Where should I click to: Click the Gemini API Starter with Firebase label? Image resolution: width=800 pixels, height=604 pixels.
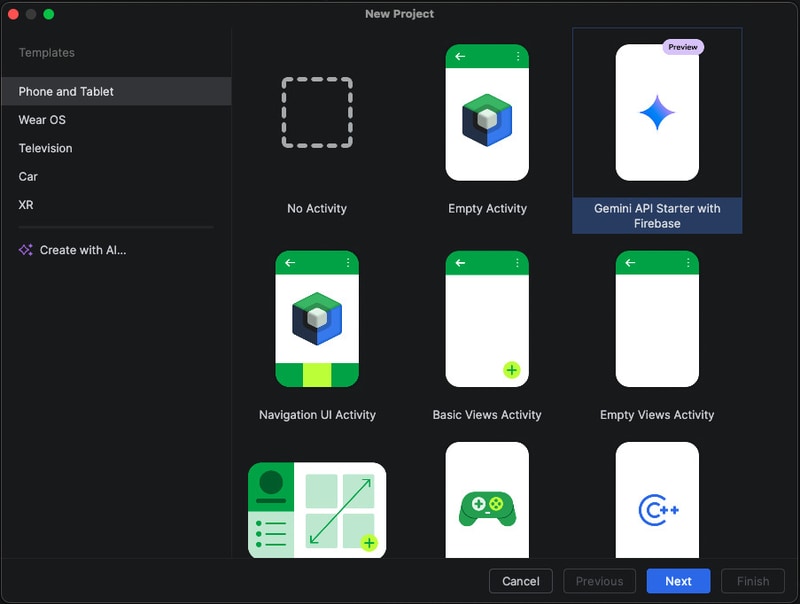pos(657,216)
